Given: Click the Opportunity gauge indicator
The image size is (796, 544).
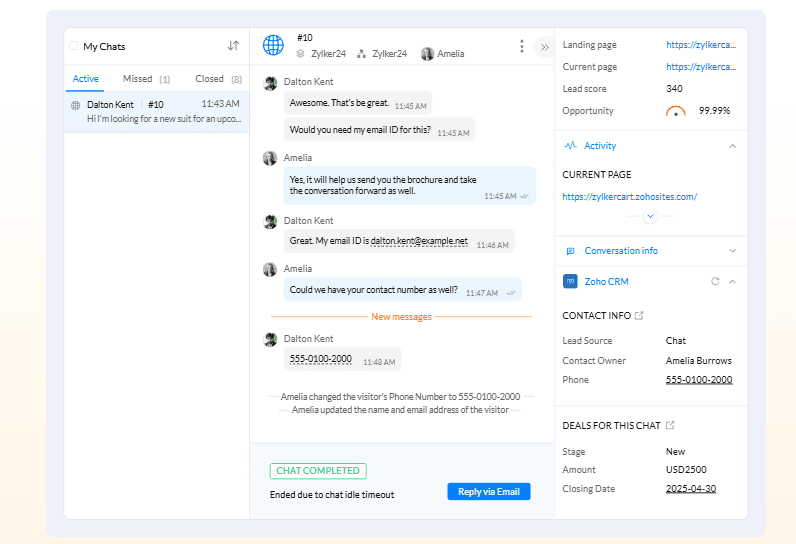Looking at the screenshot, I should [x=676, y=111].
